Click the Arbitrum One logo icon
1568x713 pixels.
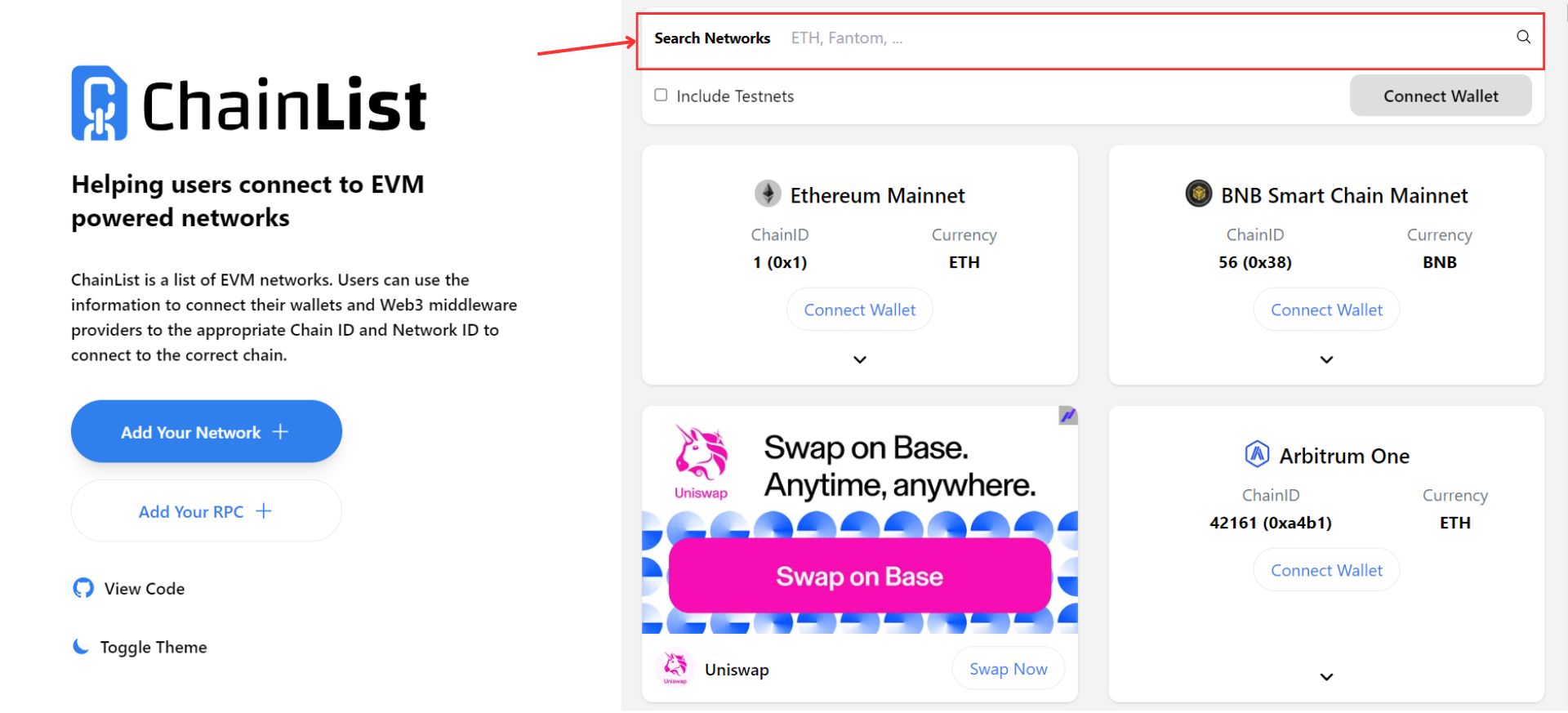tap(1256, 454)
